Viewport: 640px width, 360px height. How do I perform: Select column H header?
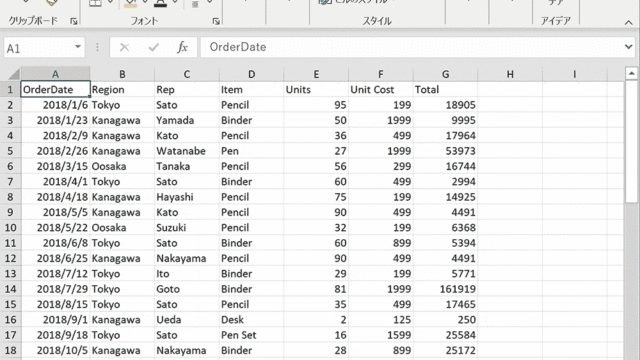click(510, 74)
